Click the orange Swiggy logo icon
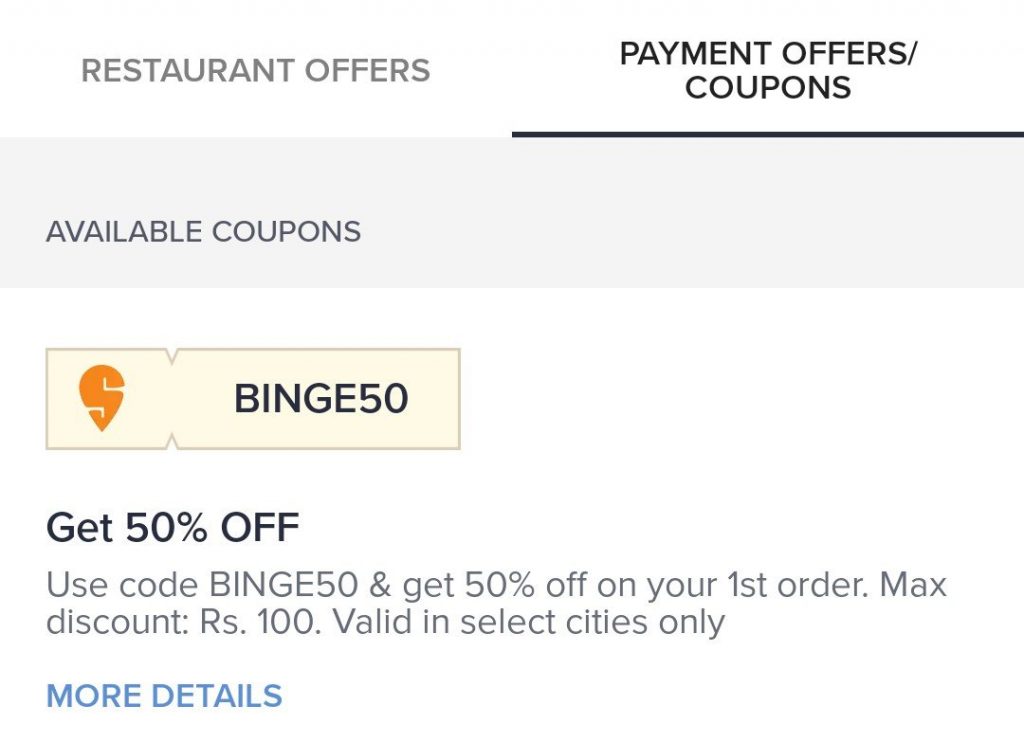 click(102, 398)
